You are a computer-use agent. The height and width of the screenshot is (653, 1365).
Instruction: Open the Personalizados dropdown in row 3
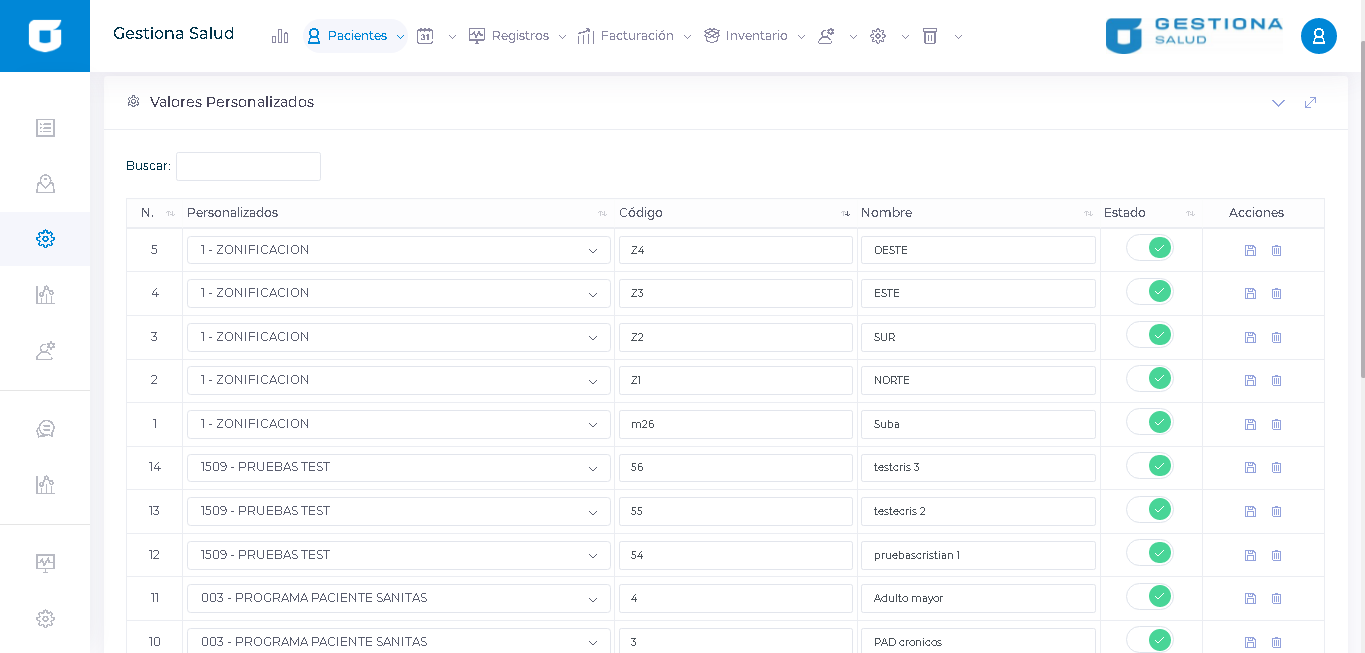[398, 337]
